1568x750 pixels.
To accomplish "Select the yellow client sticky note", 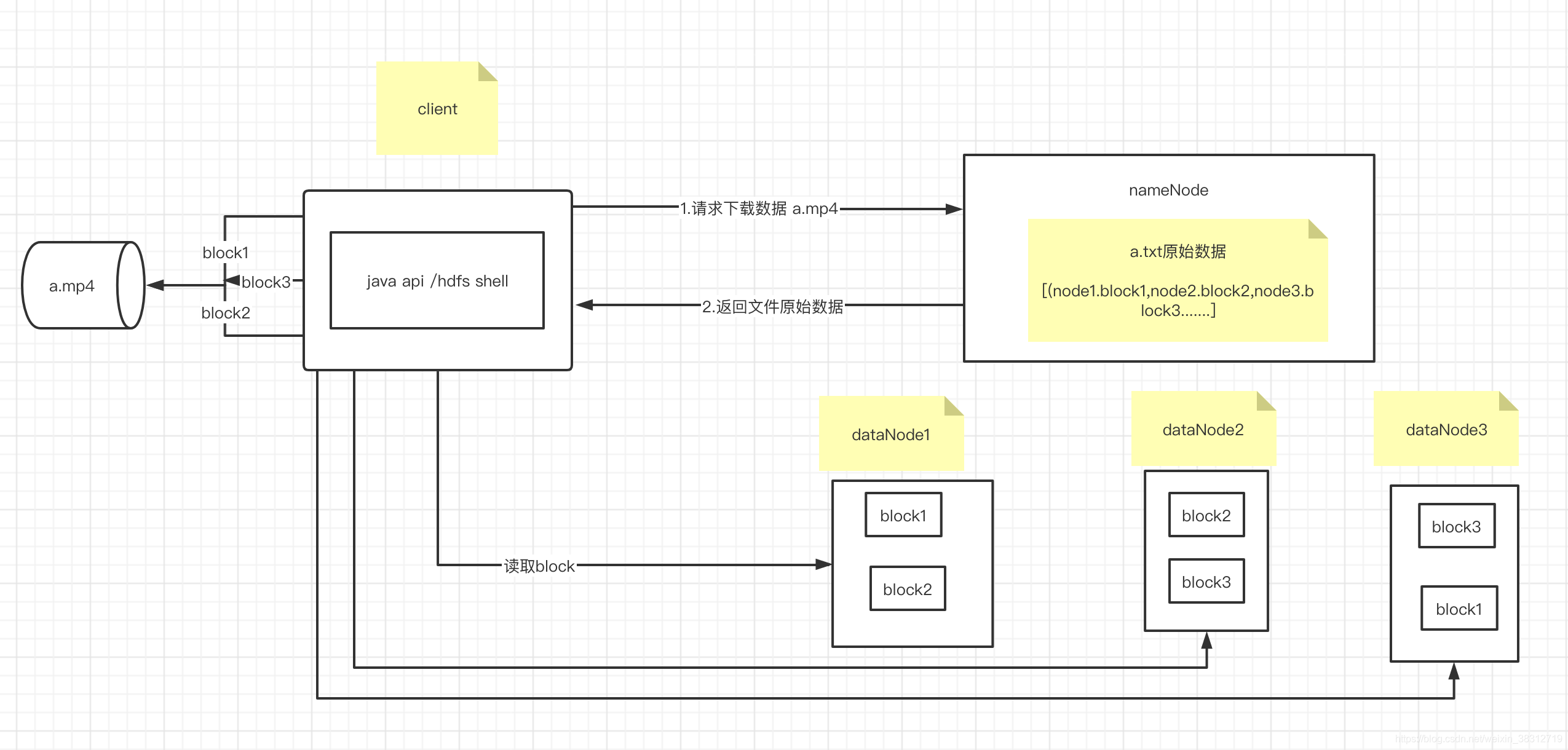I will point(437,108).
